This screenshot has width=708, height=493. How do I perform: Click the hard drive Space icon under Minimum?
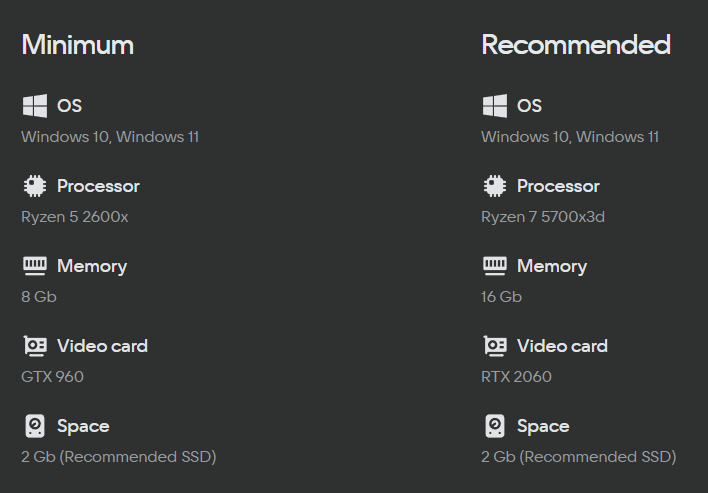pos(35,426)
